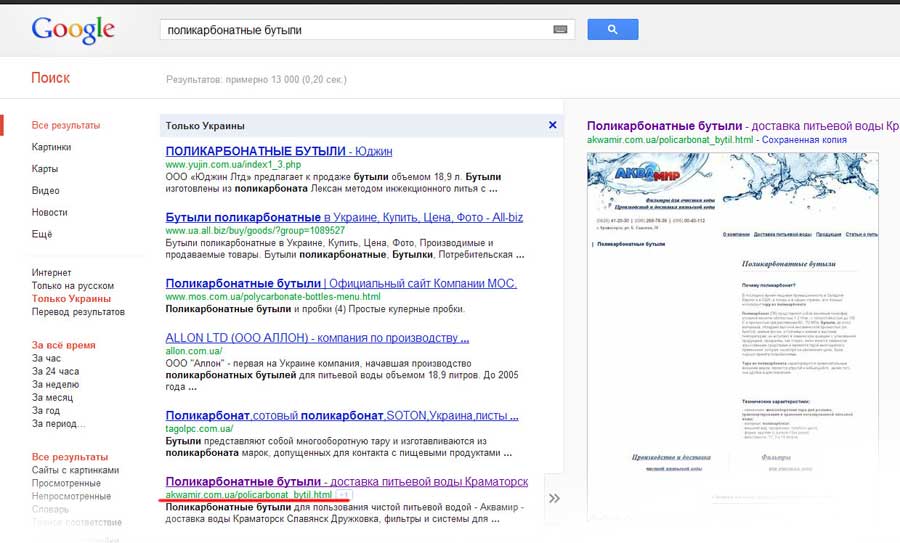The width and height of the screenshot is (900, 543).
Task: Click the allon.com.ua/ URL text
Action: pyautogui.click(x=194, y=351)
